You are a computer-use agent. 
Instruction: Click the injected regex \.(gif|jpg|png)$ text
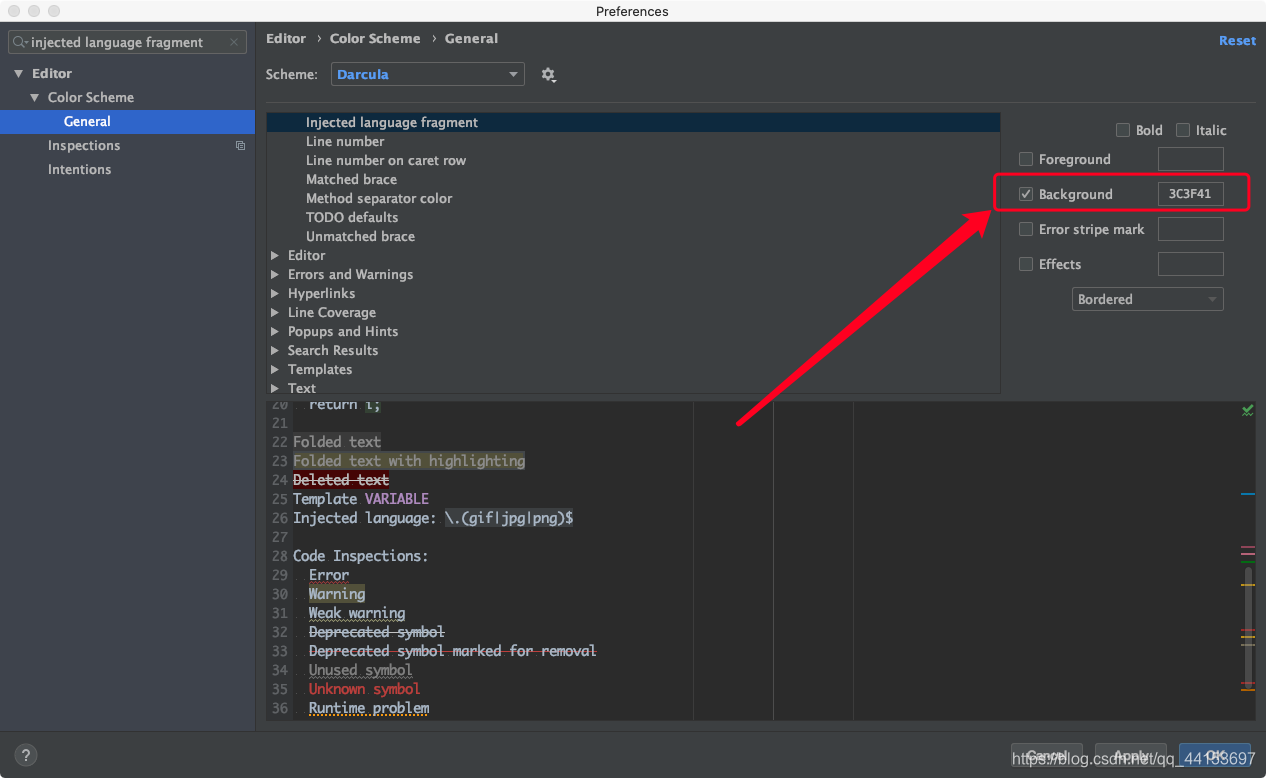pyautogui.click(x=509, y=518)
